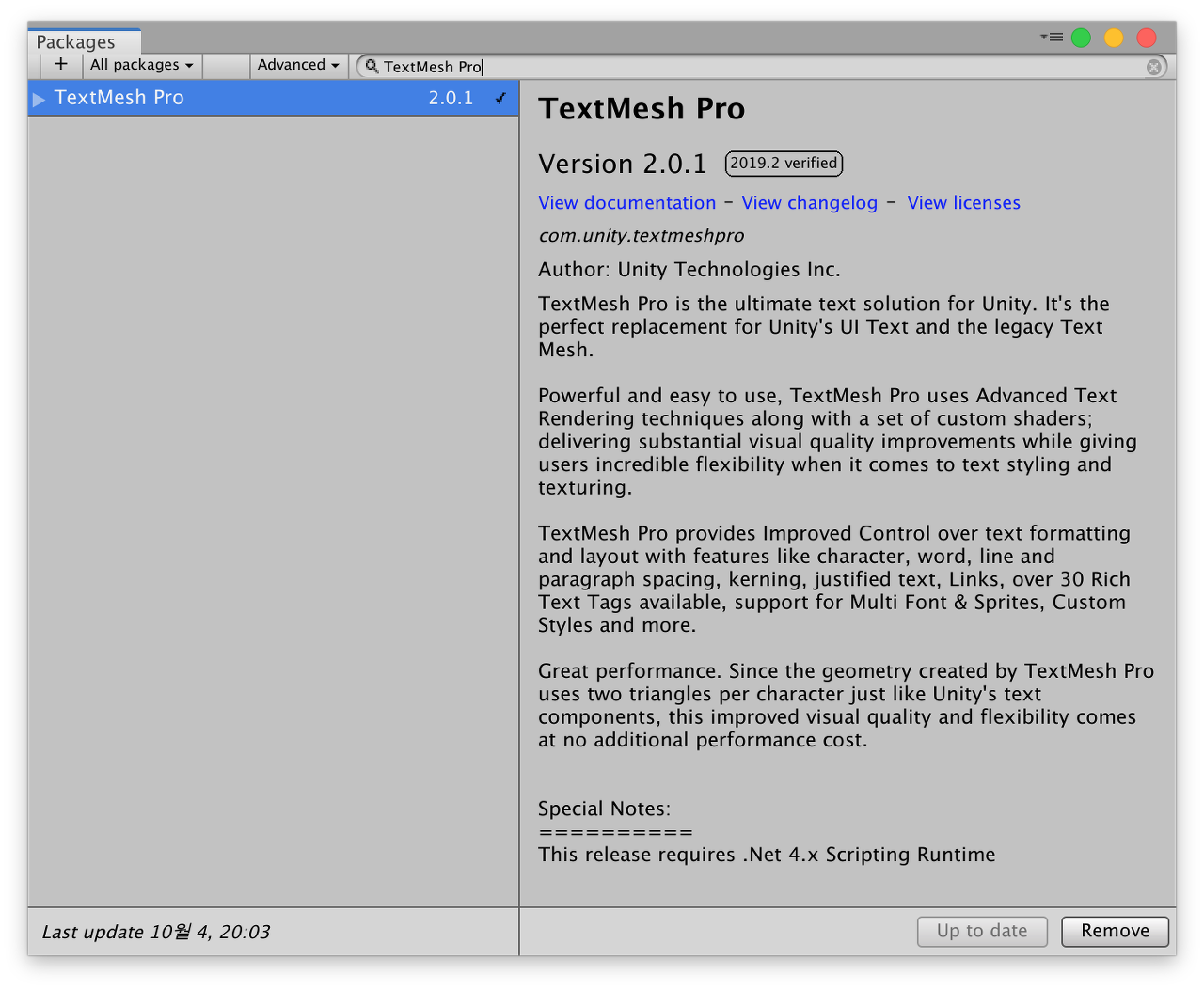Click the Author: Unity Technologies Inc. line

click(x=689, y=270)
